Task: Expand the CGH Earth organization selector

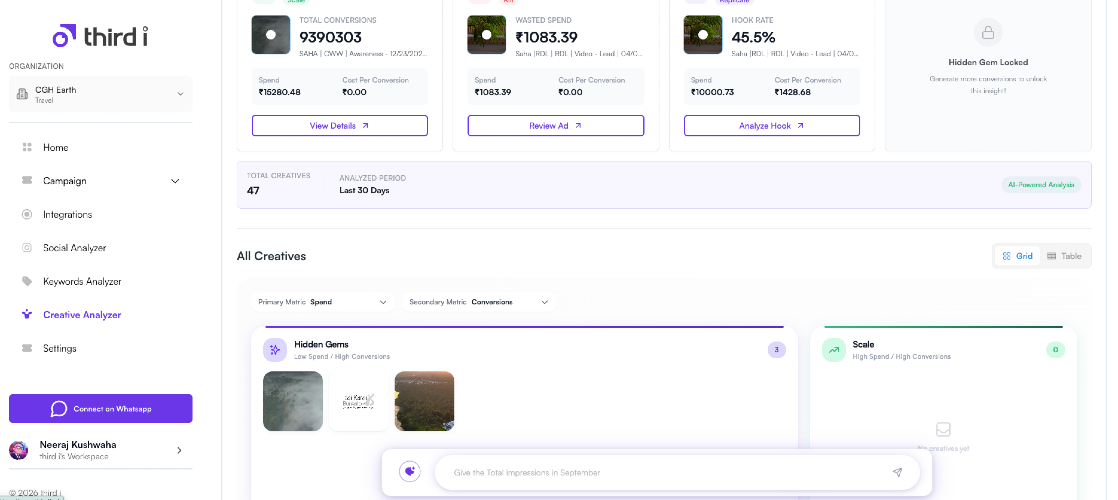Action: click(x=100, y=94)
